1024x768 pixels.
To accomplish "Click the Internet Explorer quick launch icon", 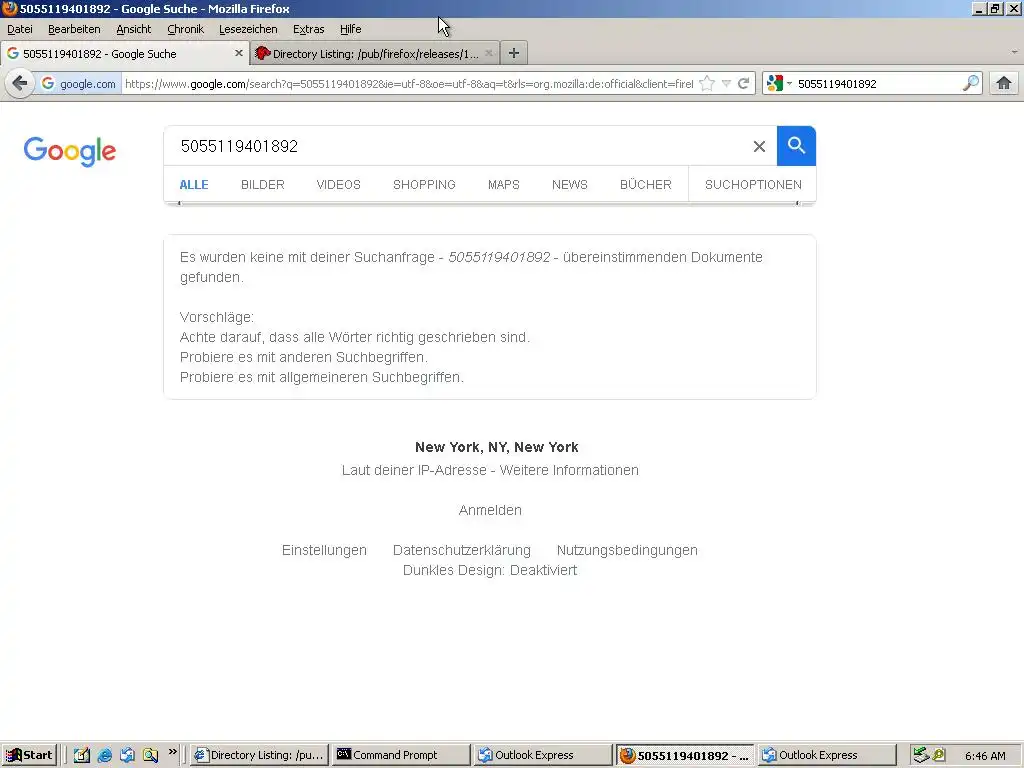I will point(104,756).
